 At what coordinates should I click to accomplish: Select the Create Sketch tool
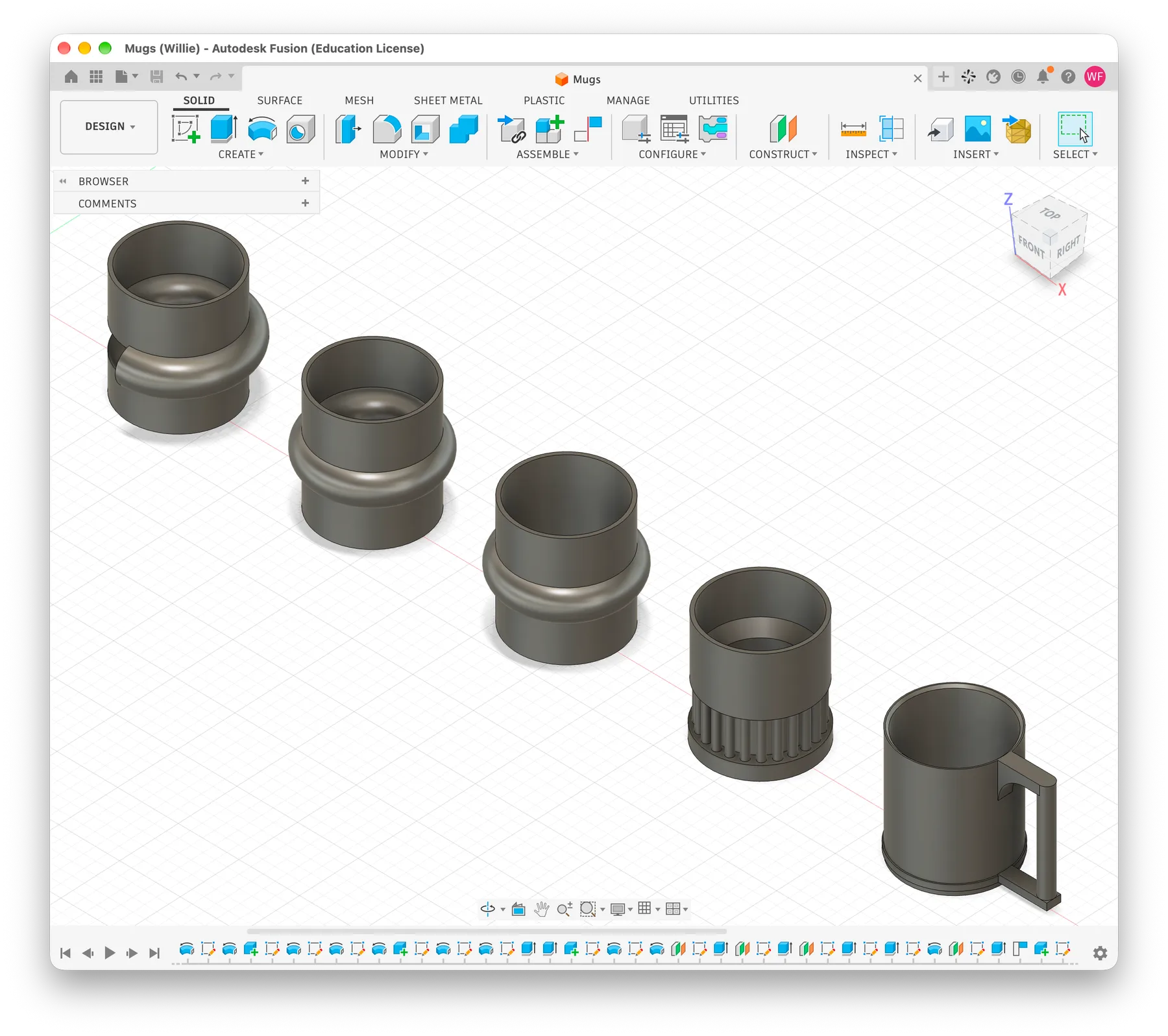[x=186, y=128]
